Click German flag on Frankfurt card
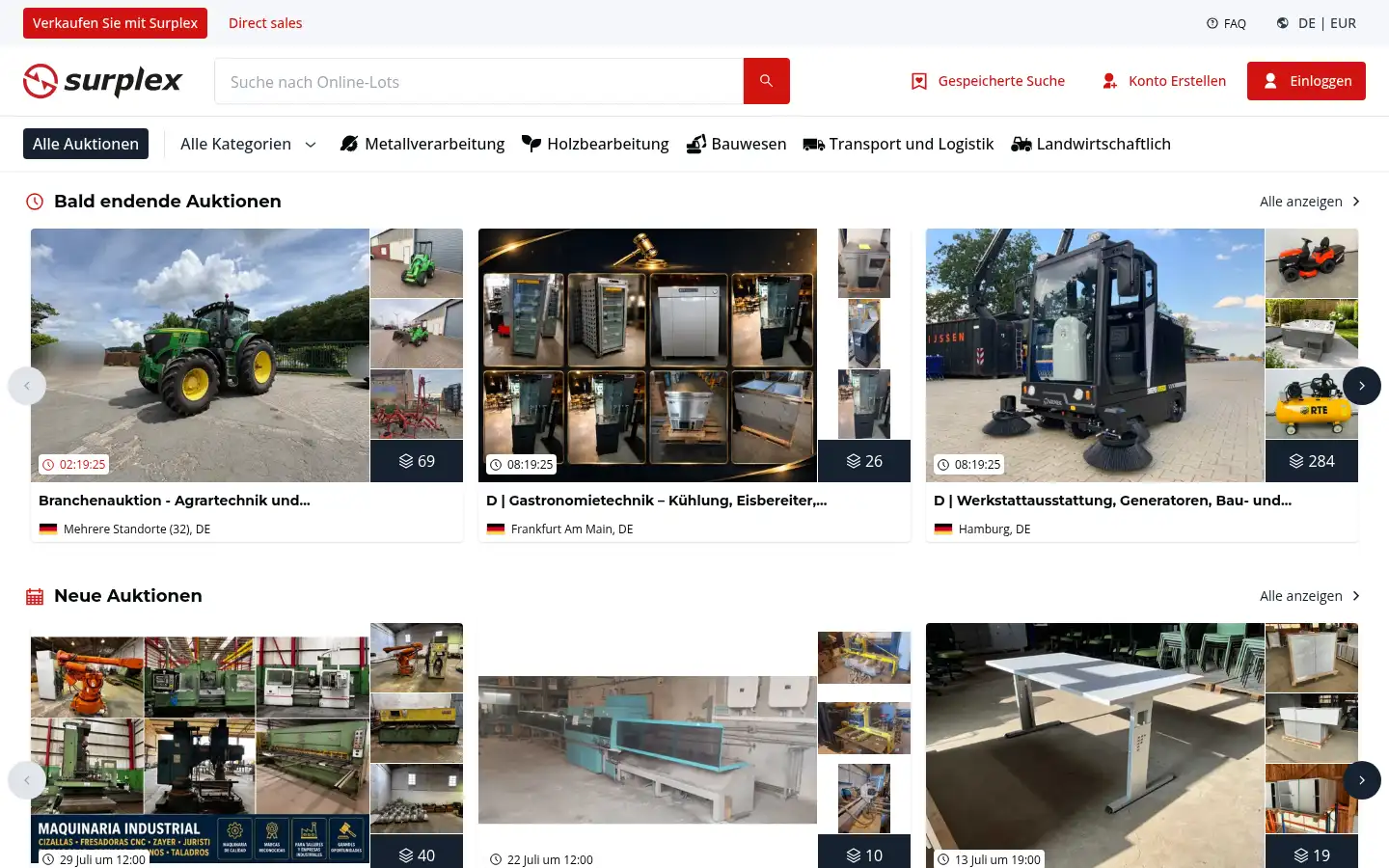This screenshot has height=868, width=1389. click(x=496, y=529)
